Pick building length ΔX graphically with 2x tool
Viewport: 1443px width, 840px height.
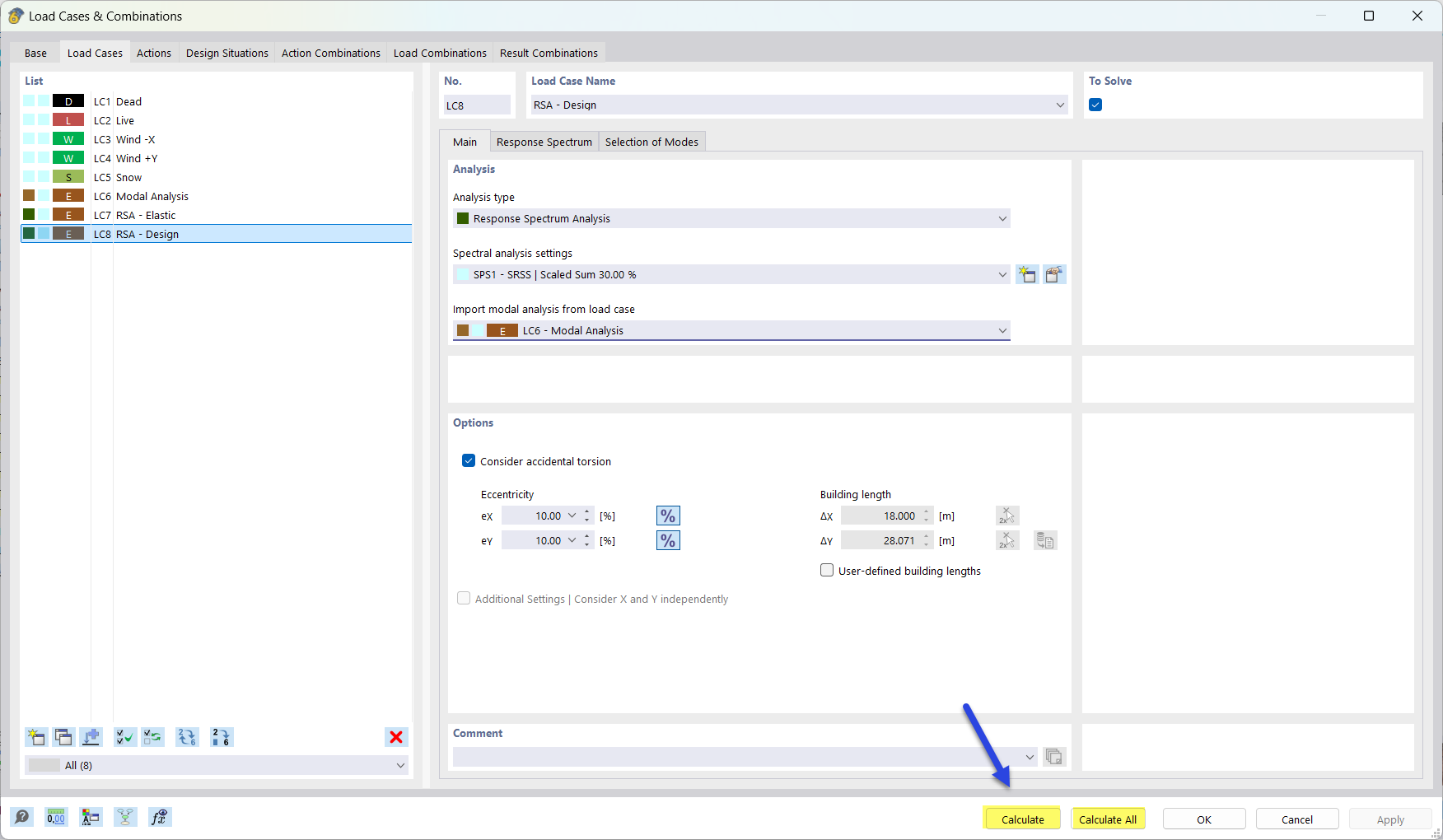[x=1006, y=516]
